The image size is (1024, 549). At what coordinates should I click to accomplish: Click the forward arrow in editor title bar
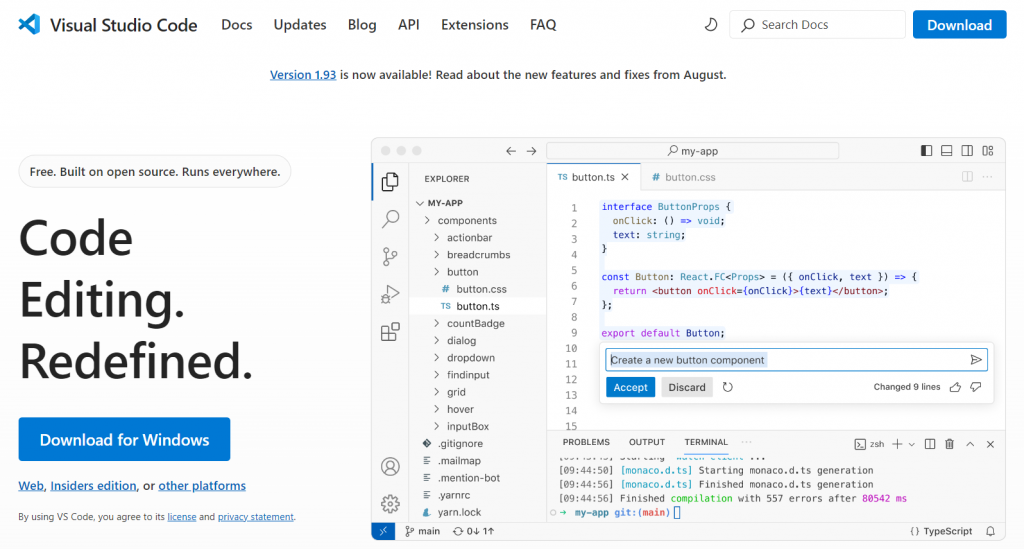[532, 151]
